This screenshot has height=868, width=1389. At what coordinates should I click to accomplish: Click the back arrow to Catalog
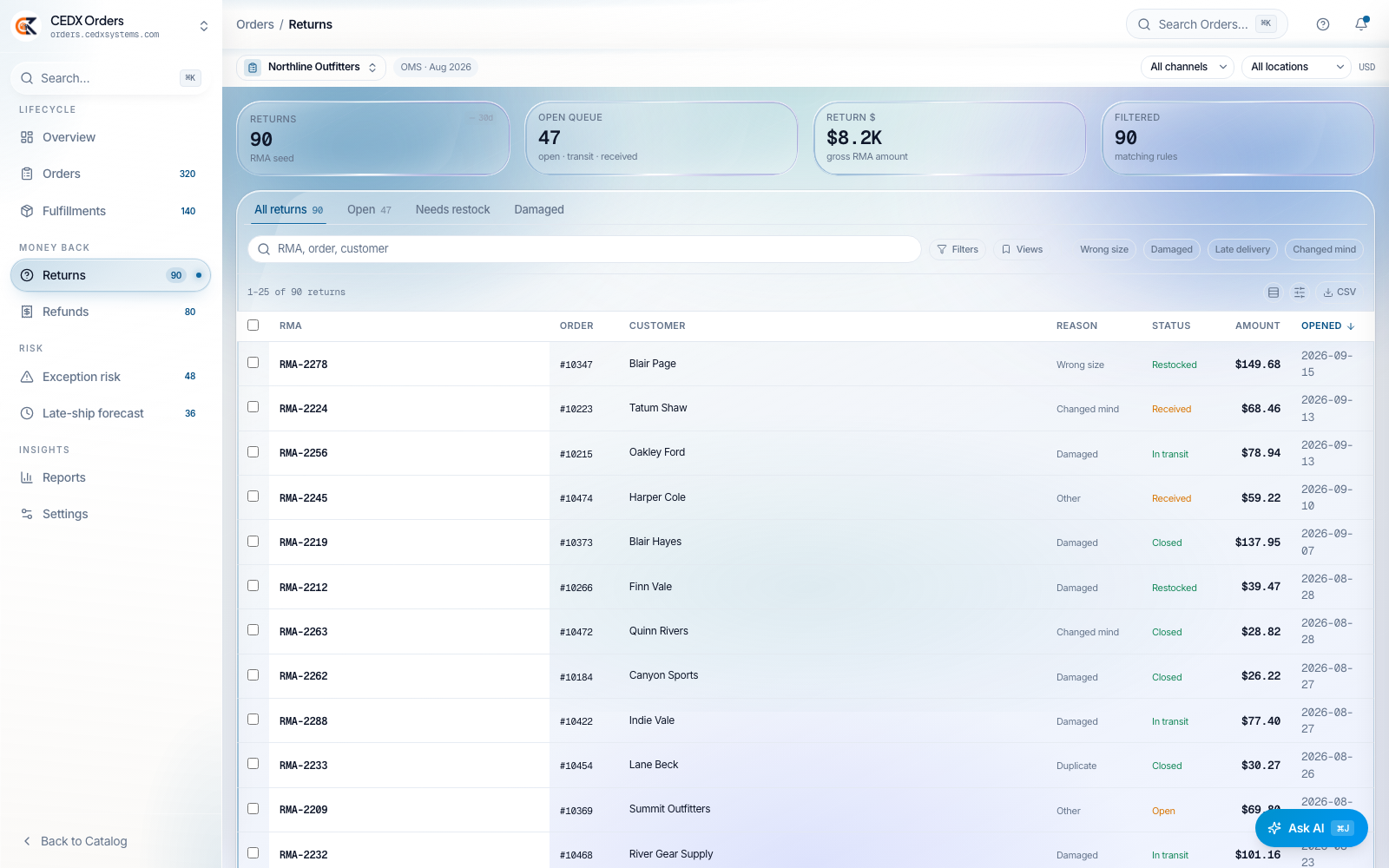pyautogui.click(x=27, y=841)
